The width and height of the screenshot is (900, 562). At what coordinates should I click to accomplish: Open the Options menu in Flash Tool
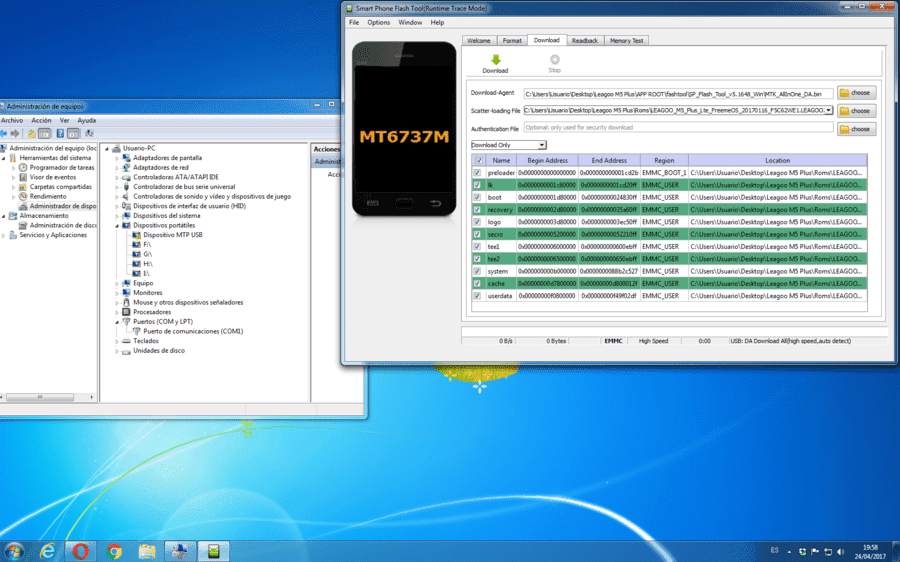[x=378, y=22]
